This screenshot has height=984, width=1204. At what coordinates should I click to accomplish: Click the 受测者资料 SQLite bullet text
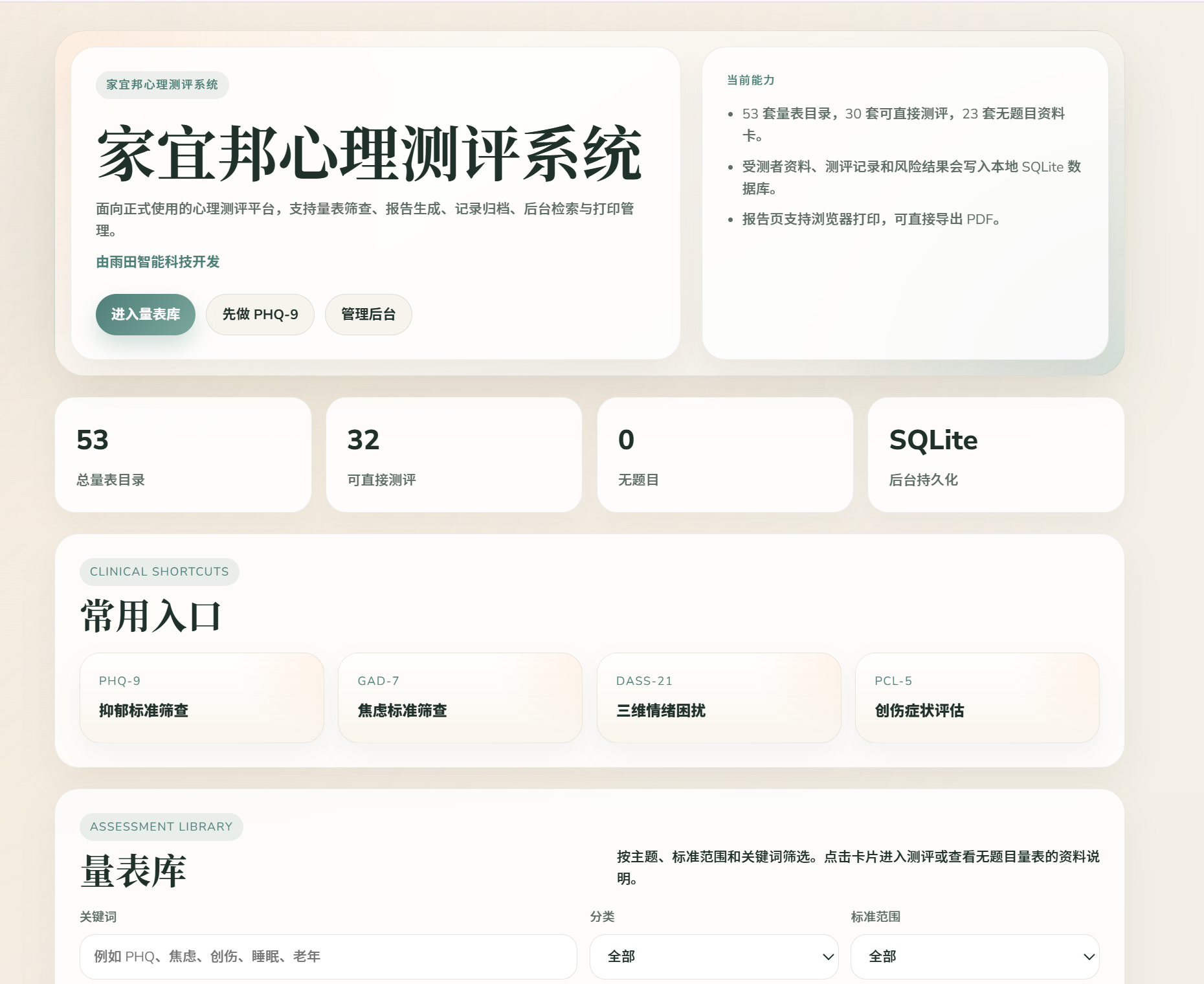point(911,177)
